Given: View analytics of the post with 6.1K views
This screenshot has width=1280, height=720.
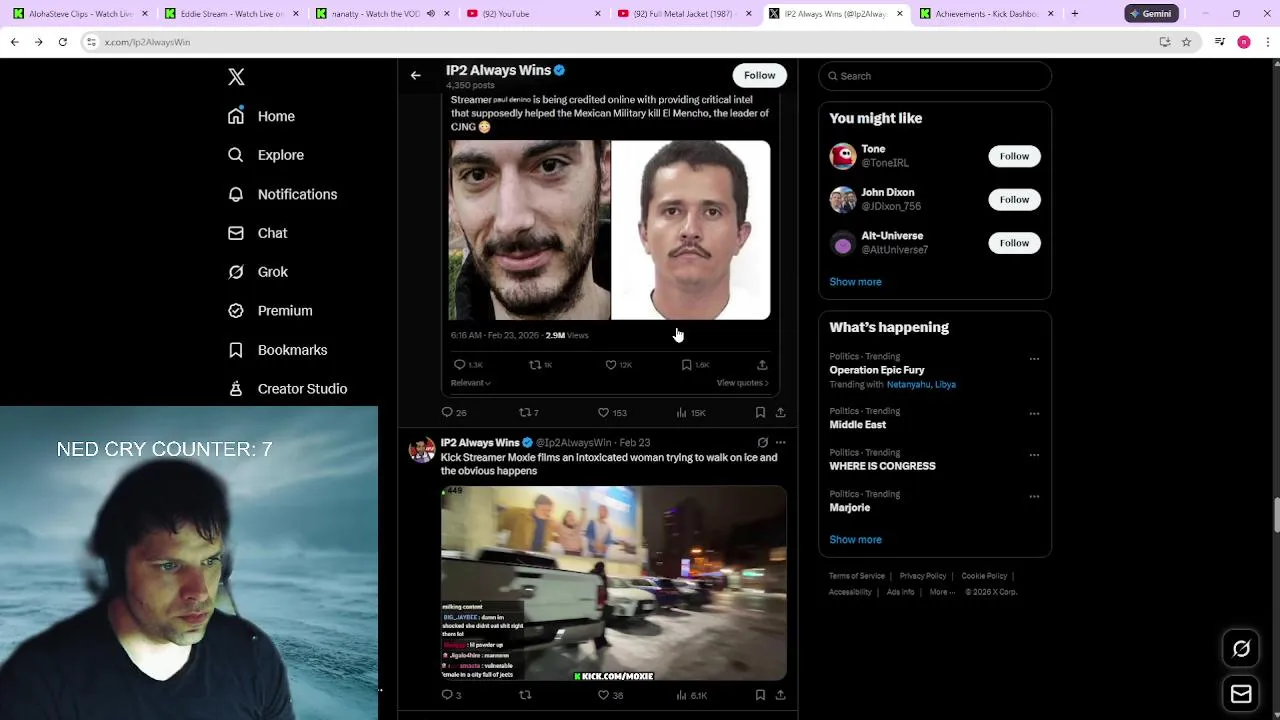Looking at the screenshot, I should tap(691, 695).
